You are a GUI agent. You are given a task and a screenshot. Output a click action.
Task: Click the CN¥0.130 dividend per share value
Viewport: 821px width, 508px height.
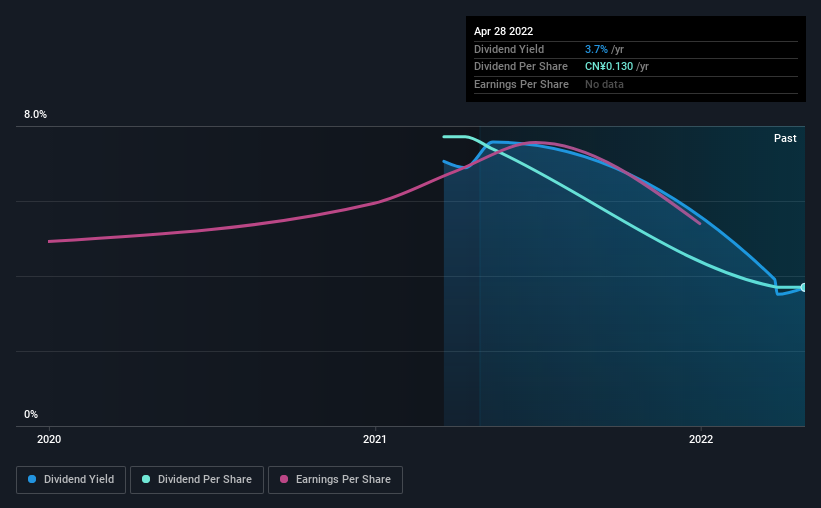[608, 67]
